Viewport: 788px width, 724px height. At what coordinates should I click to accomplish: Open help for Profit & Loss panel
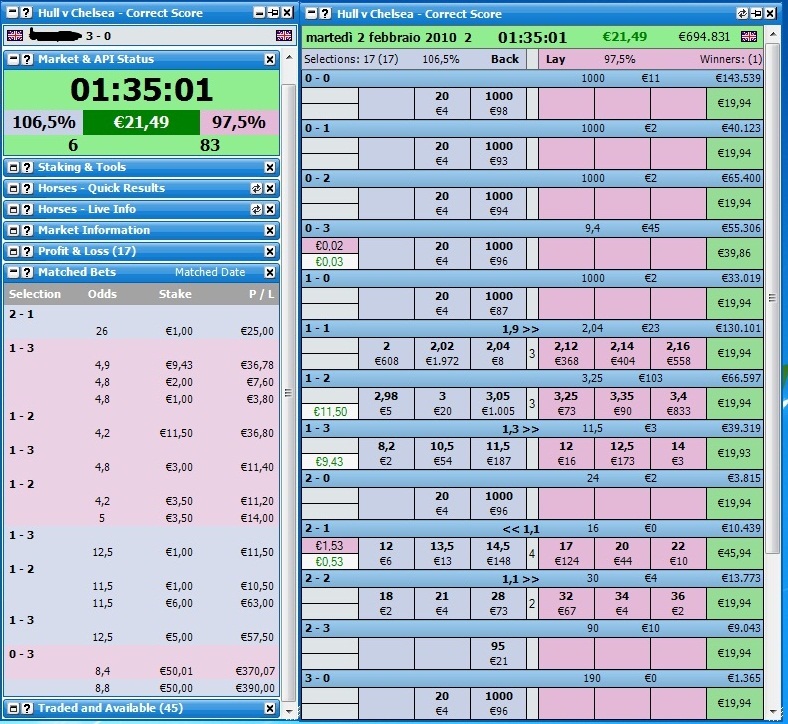pos(27,252)
